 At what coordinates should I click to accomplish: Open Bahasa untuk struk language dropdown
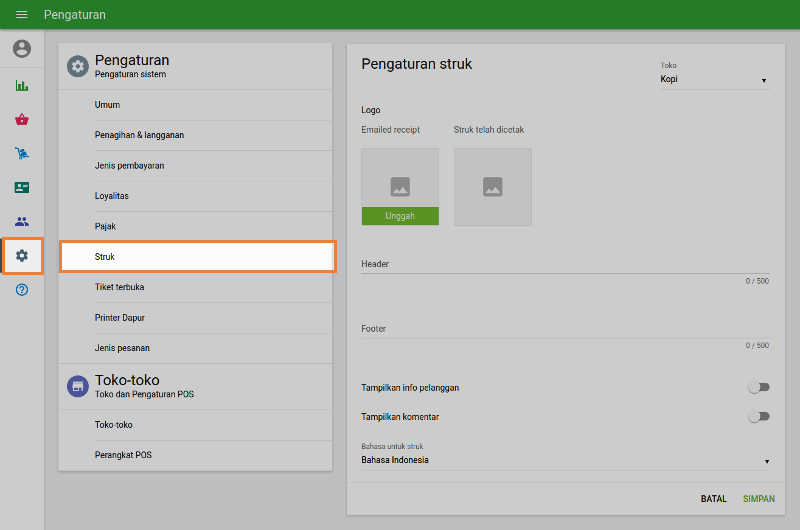565,460
